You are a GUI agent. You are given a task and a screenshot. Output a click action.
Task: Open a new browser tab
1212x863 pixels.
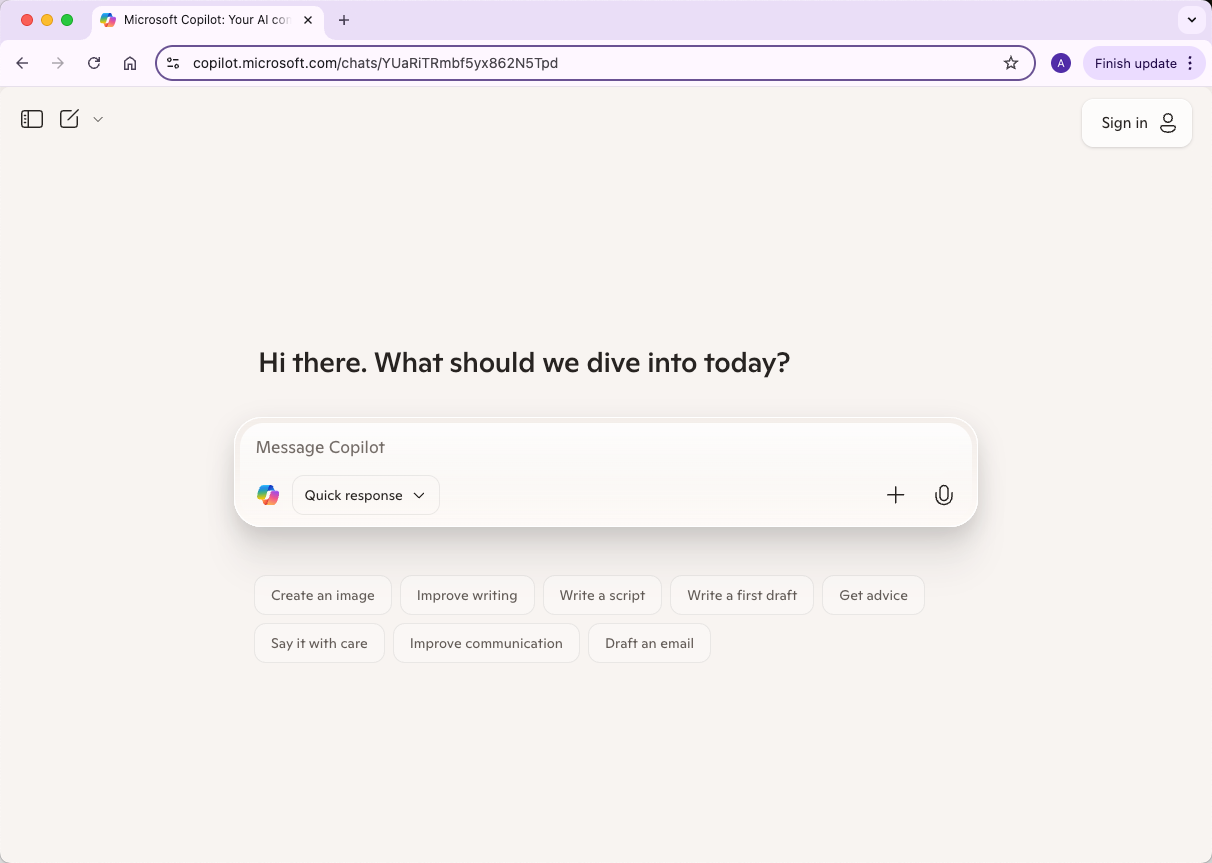[x=344, y=20]
